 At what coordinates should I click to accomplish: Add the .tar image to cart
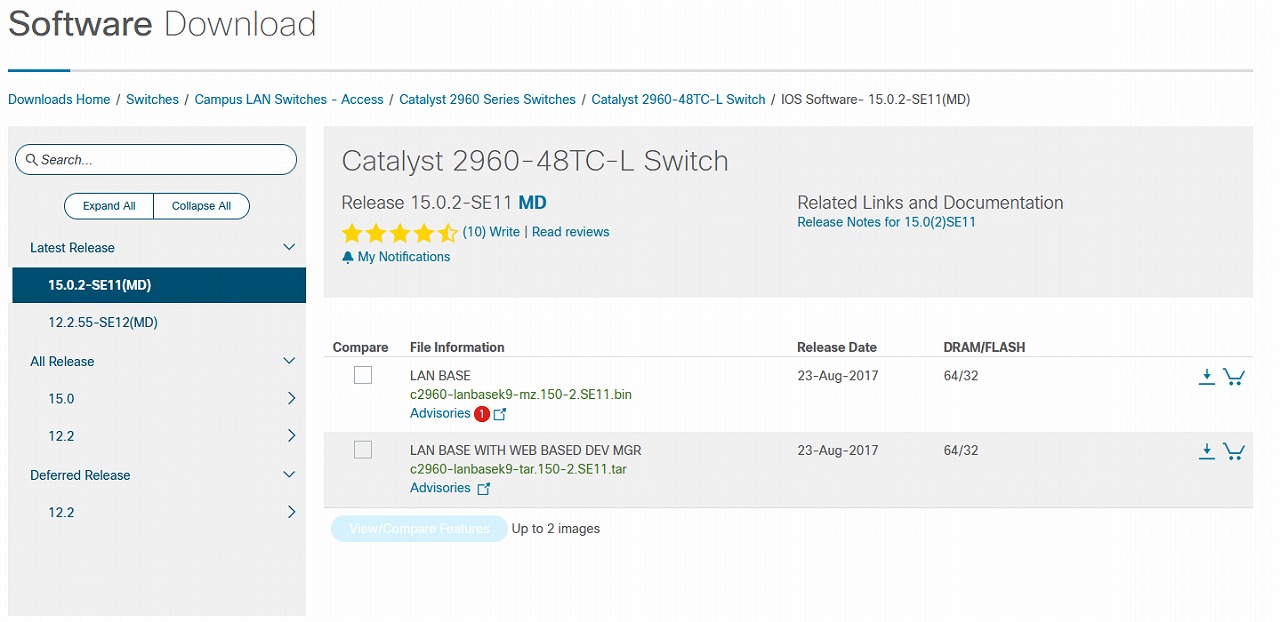coord(1234,451)
